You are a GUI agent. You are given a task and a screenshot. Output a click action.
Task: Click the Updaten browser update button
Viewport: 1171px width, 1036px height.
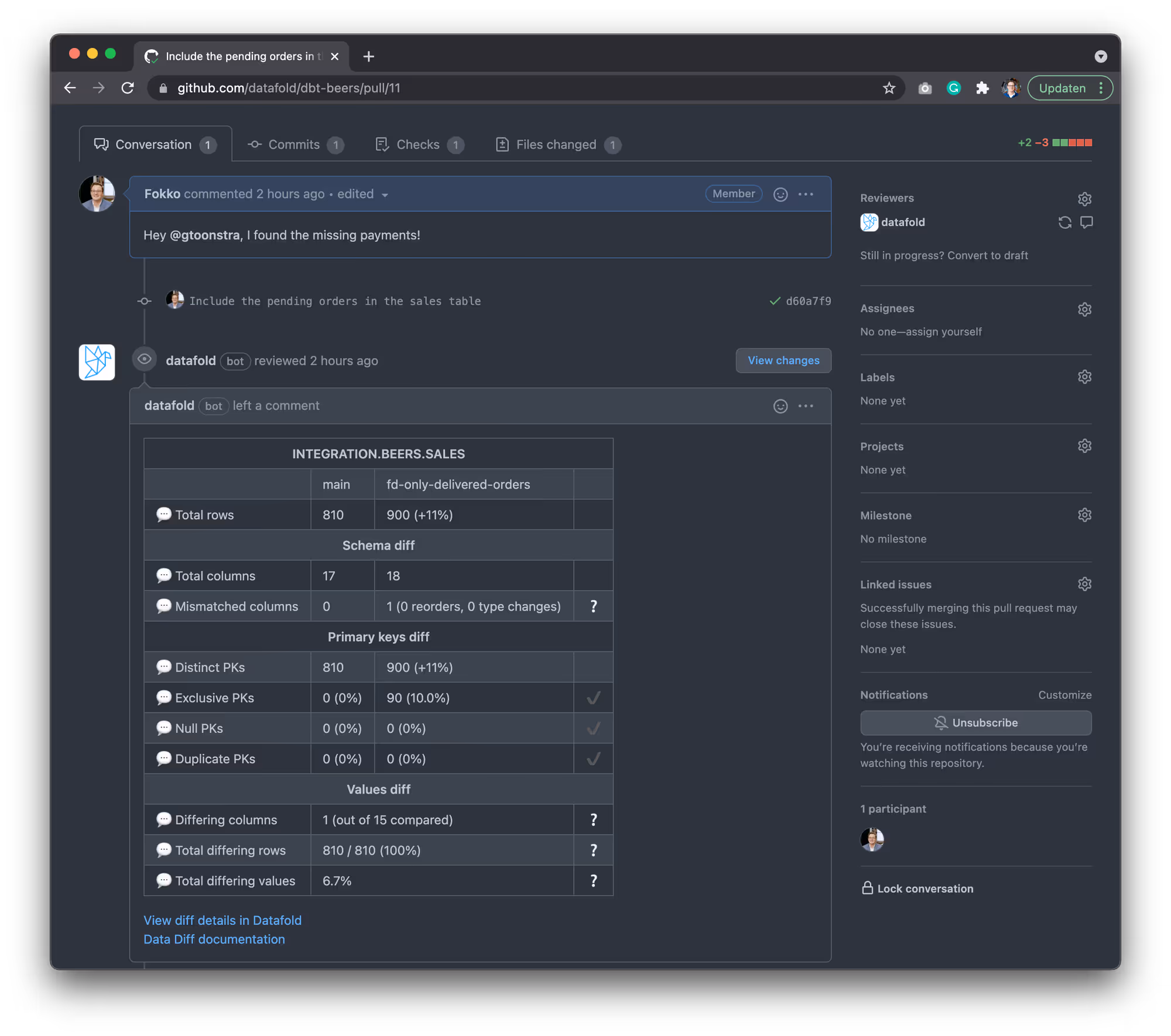1062,88
